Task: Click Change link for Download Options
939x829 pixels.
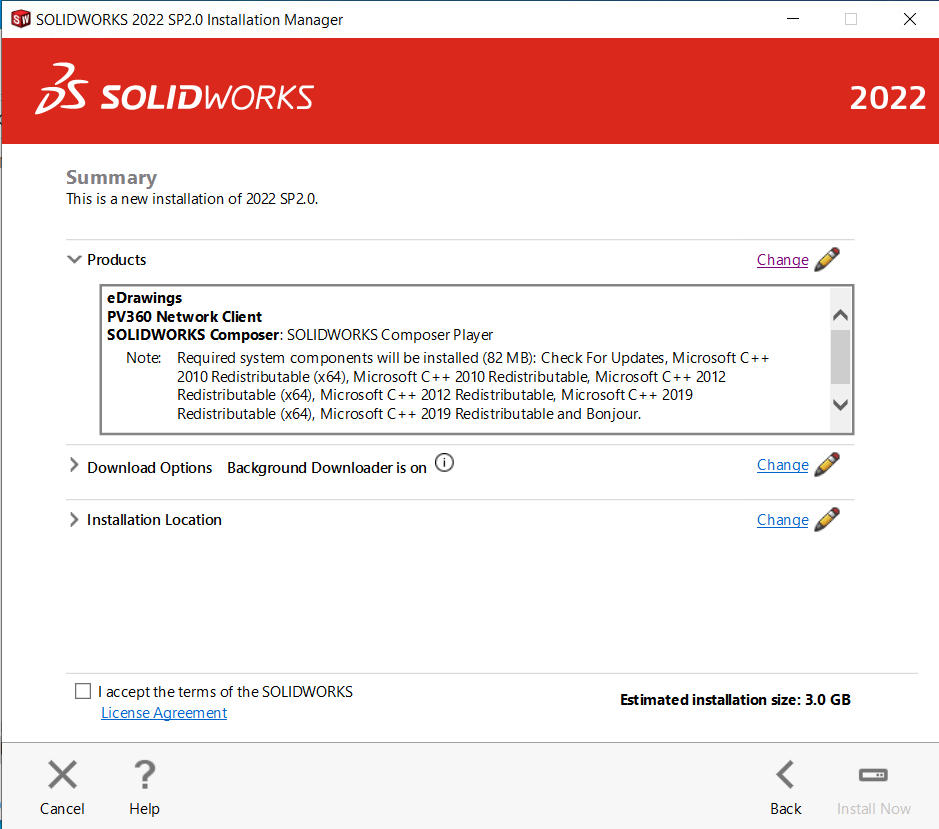Action: tap(782, 465)
